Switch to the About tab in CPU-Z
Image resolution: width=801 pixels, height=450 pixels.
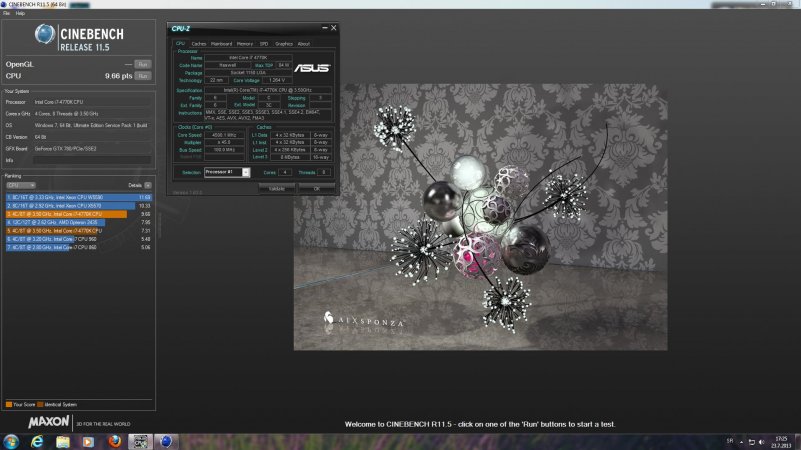coord(303,44)
